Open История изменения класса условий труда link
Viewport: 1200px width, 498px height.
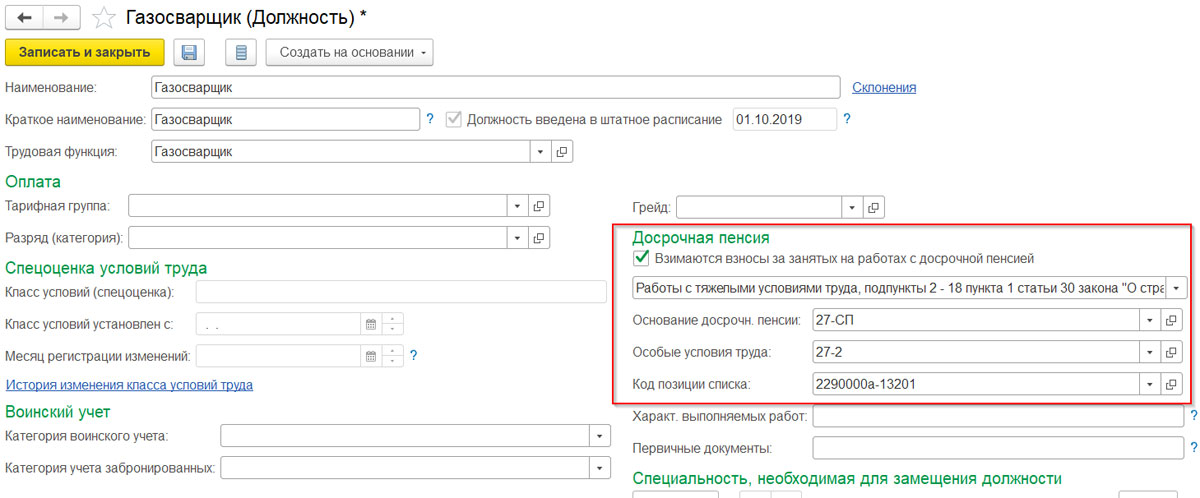129,385
